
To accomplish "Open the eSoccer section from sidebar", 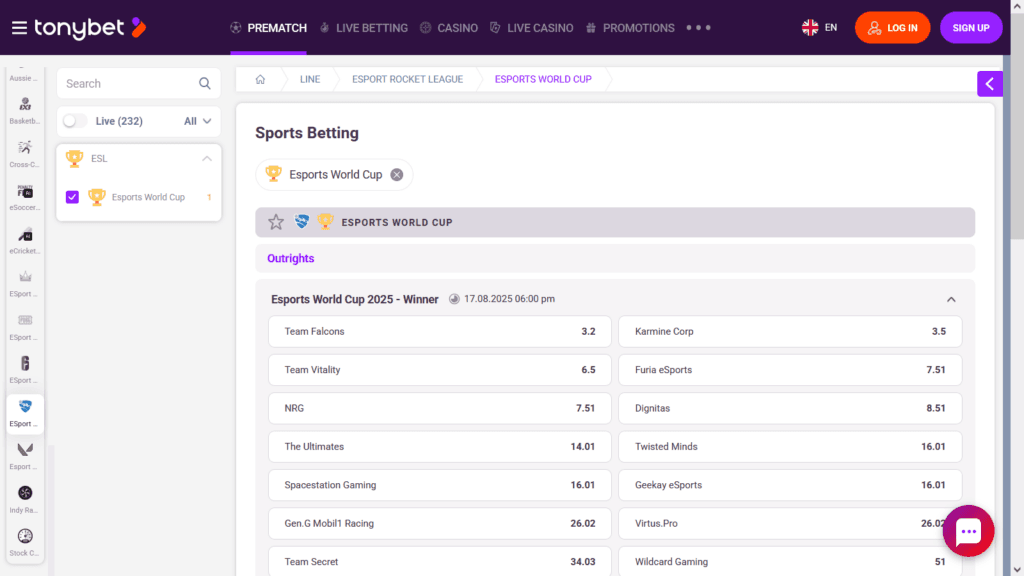I will pyautogui.click(x=23, y=194).
